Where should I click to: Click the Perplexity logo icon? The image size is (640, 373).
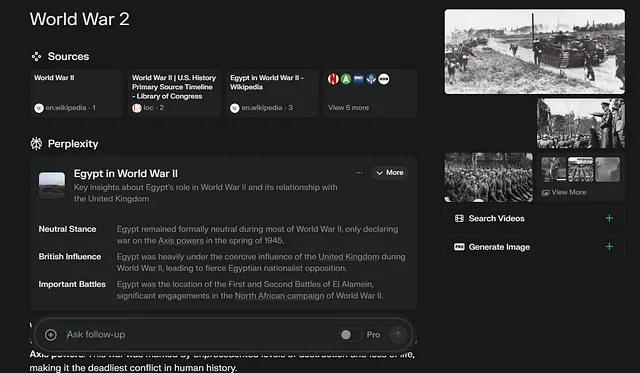coord(36,144)
